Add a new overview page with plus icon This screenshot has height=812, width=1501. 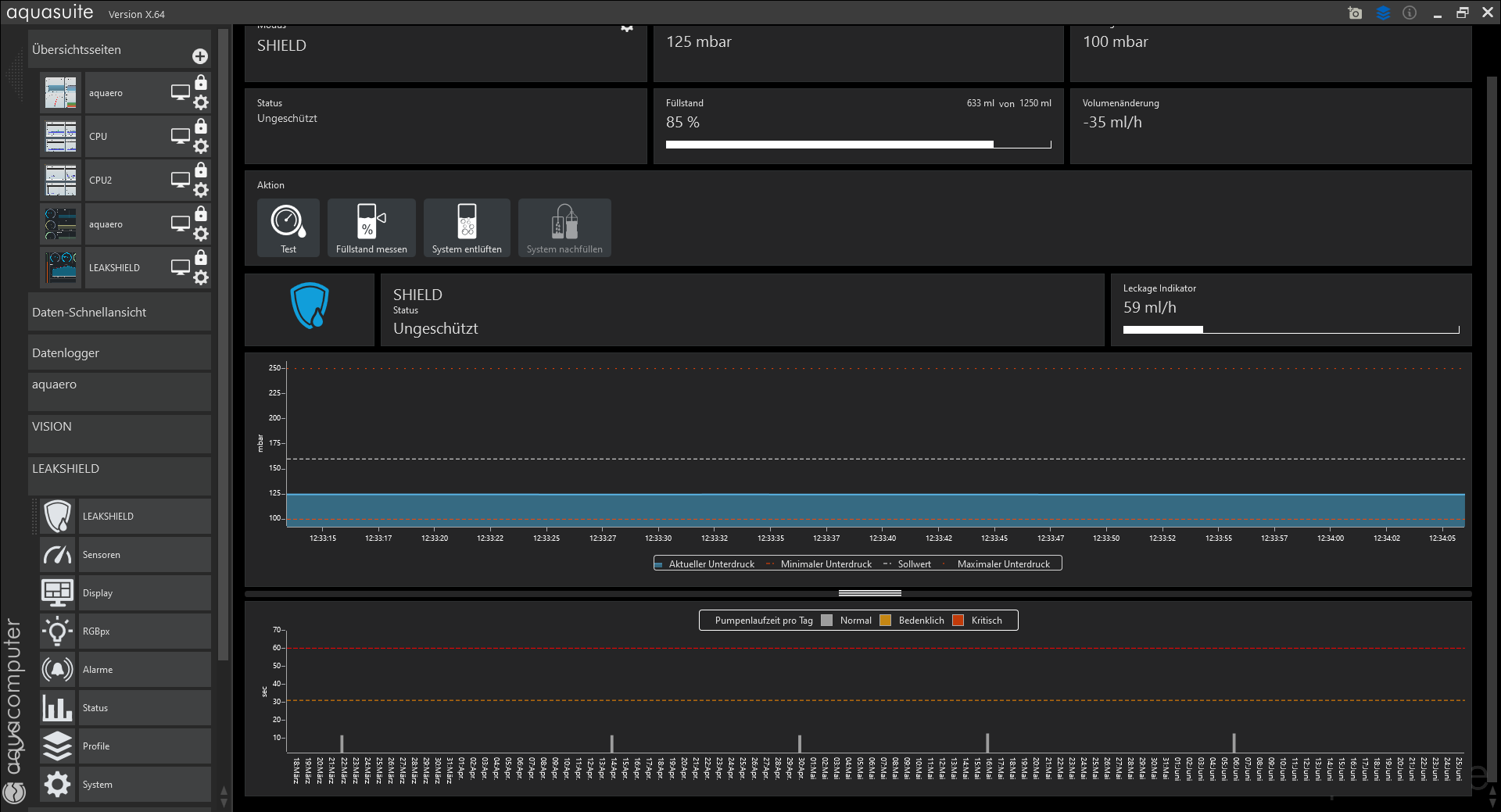pyautogui.click(x=200, y=56)
